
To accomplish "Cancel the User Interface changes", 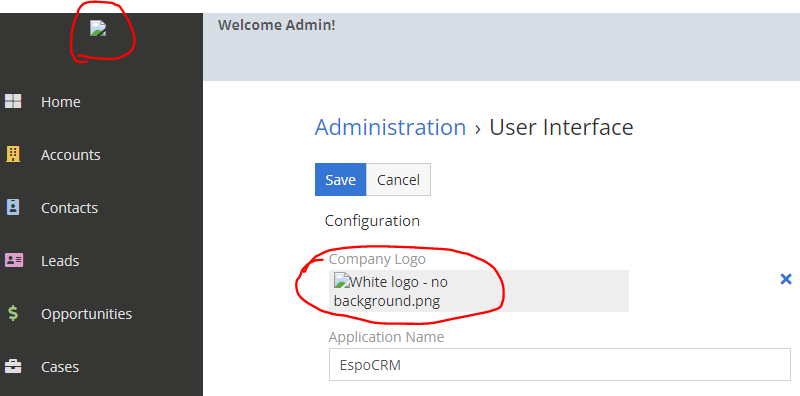I will (x=398, y=180).
